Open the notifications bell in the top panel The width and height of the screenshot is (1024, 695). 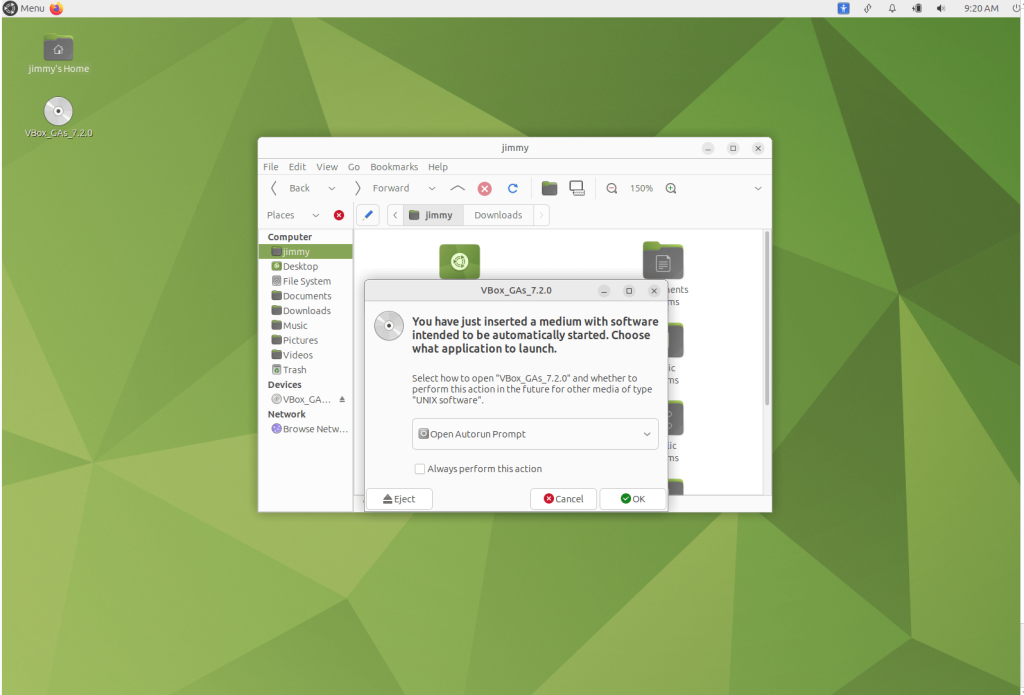tap(892, 8)
